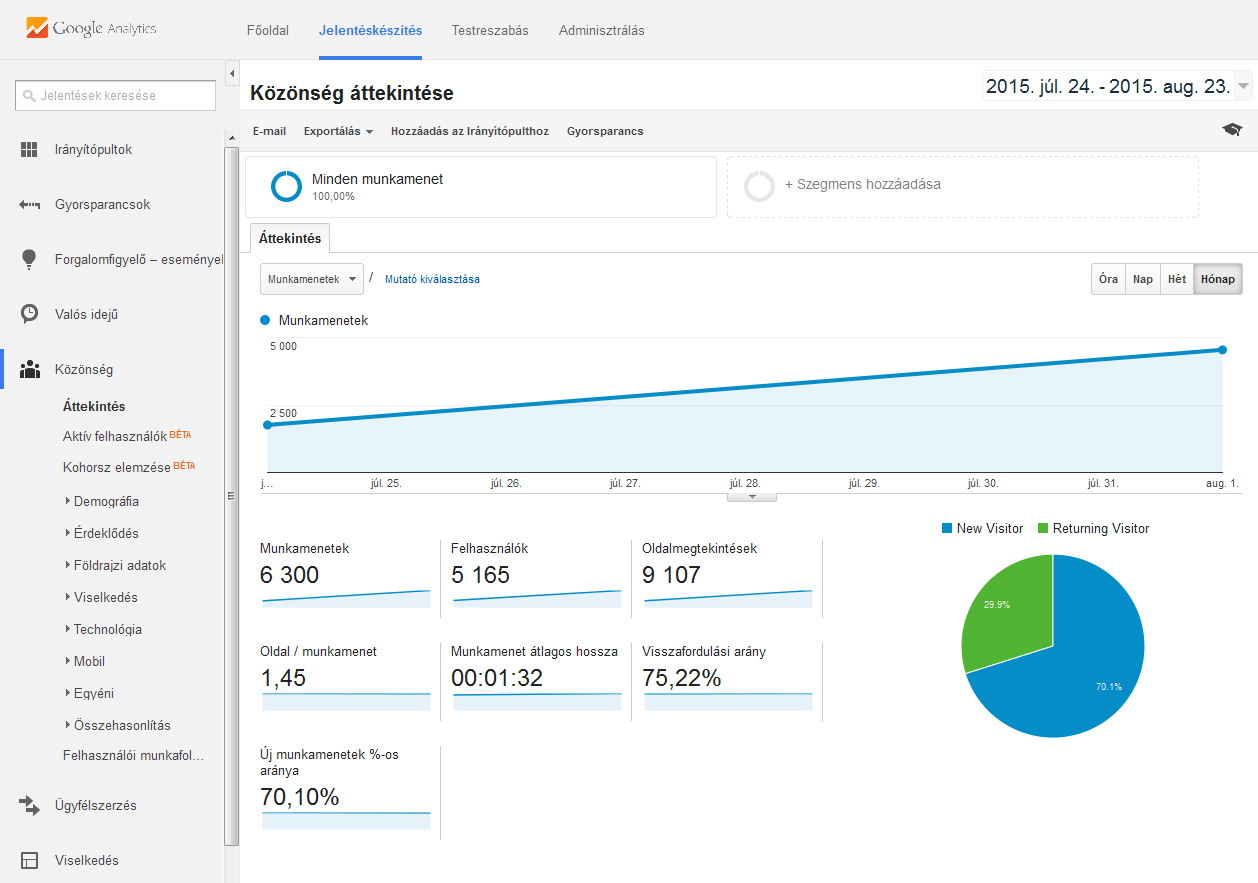The image size is (1258, 883).
Task: Click the Ügyfélszerzés acquisition arrows icon
Action: pos(29,805)
